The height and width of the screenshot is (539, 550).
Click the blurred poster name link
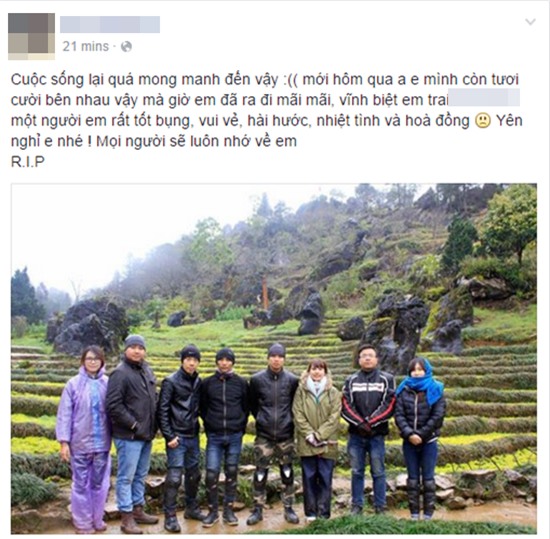point(110,24)
